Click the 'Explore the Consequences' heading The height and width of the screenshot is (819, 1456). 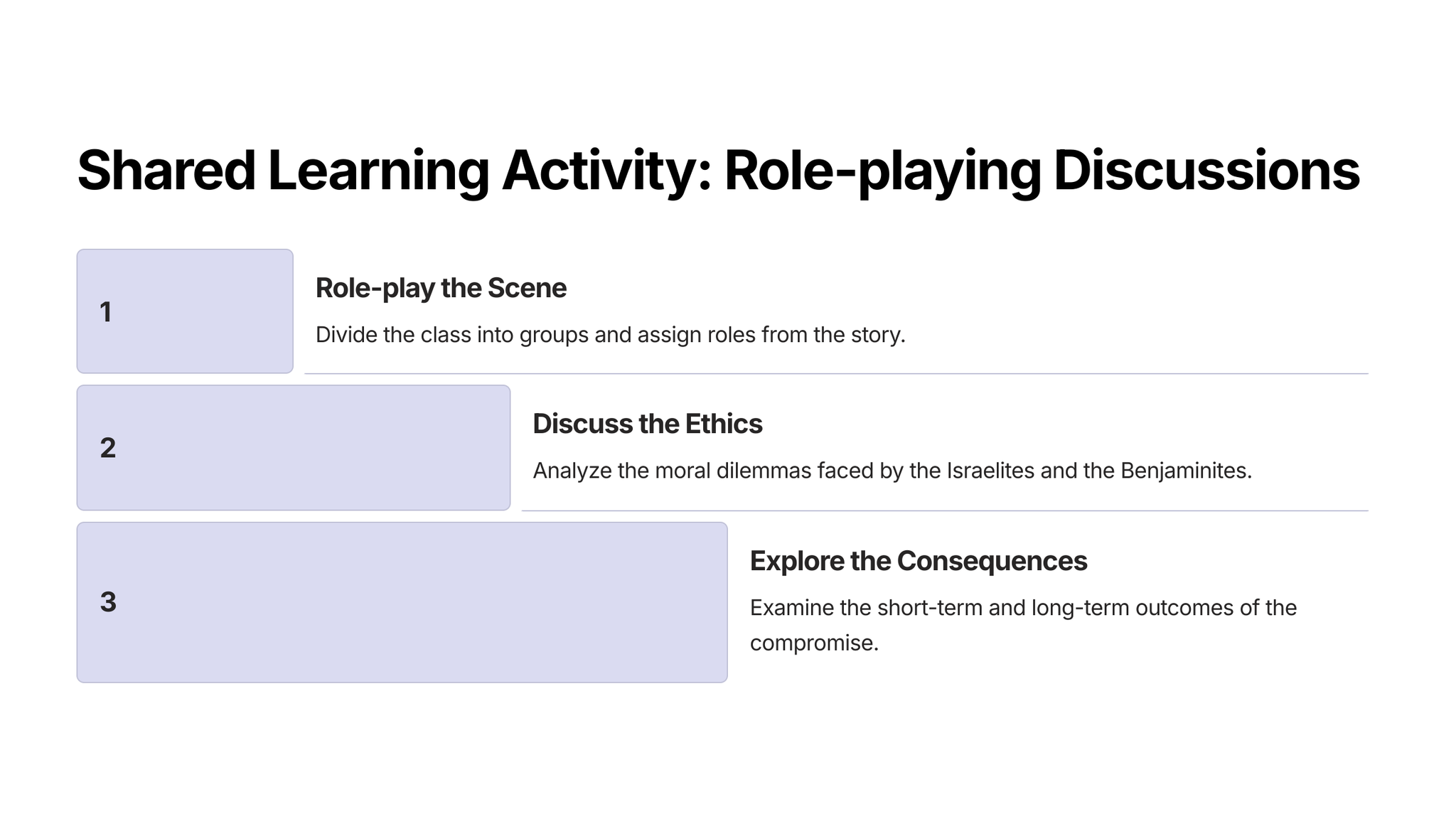click(x=918, y=561)
